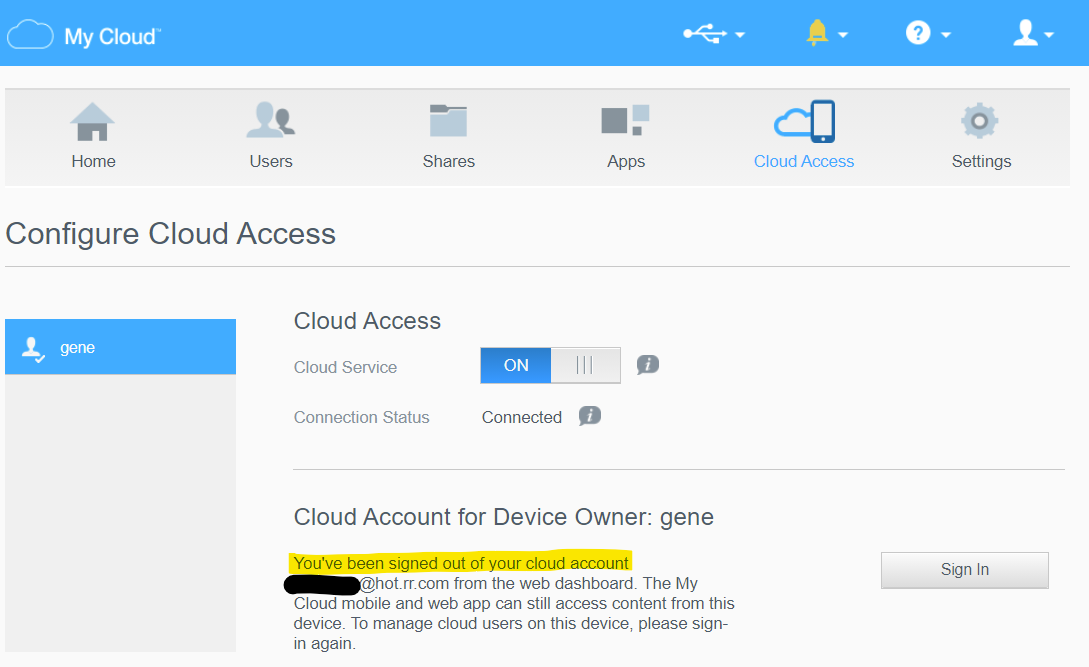1089x667 pixels.
Task: Click Cloud Account for Device Owner heading
Action: [504, 517]
